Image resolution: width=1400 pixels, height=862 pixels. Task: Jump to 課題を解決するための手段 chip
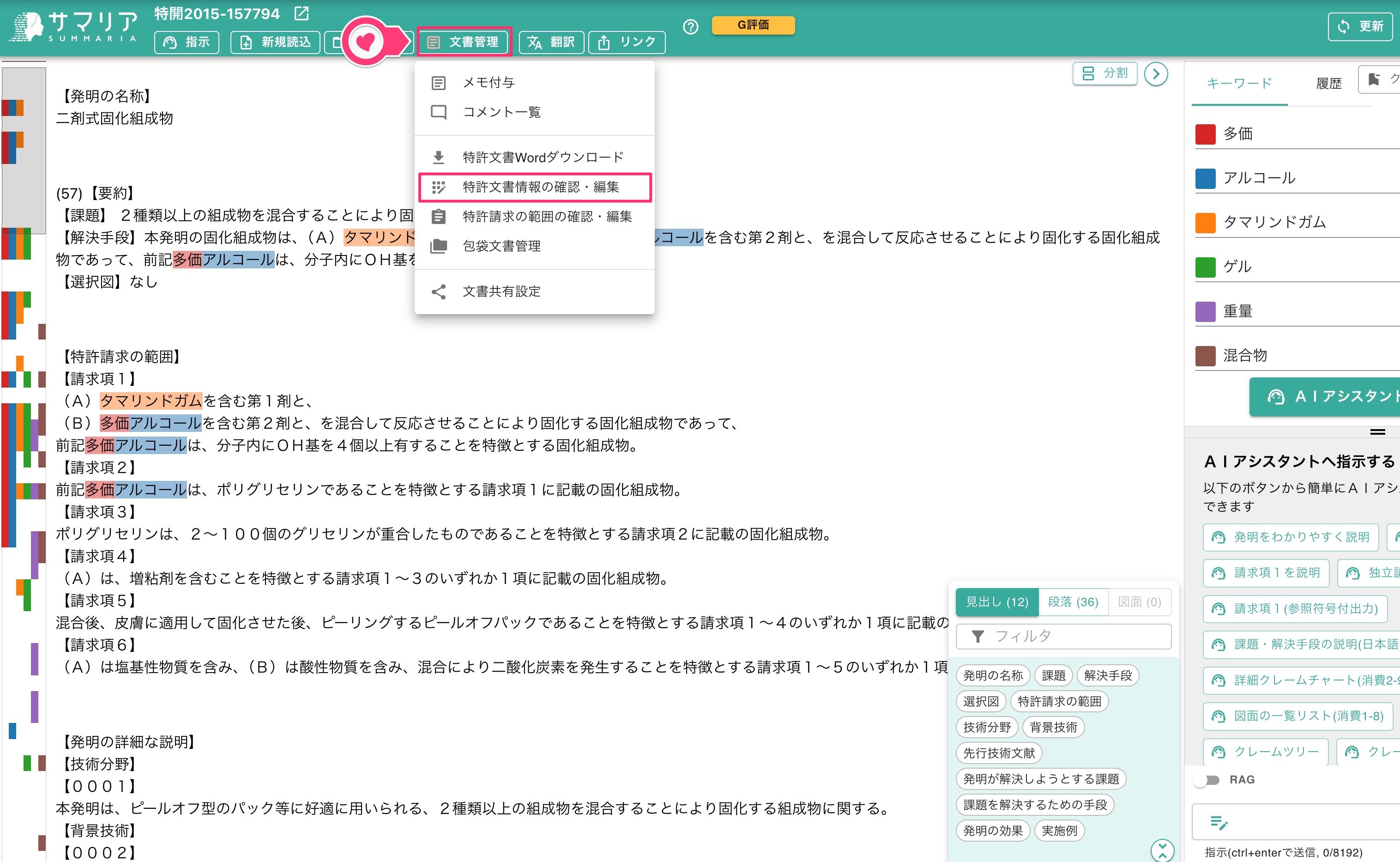1035,805
